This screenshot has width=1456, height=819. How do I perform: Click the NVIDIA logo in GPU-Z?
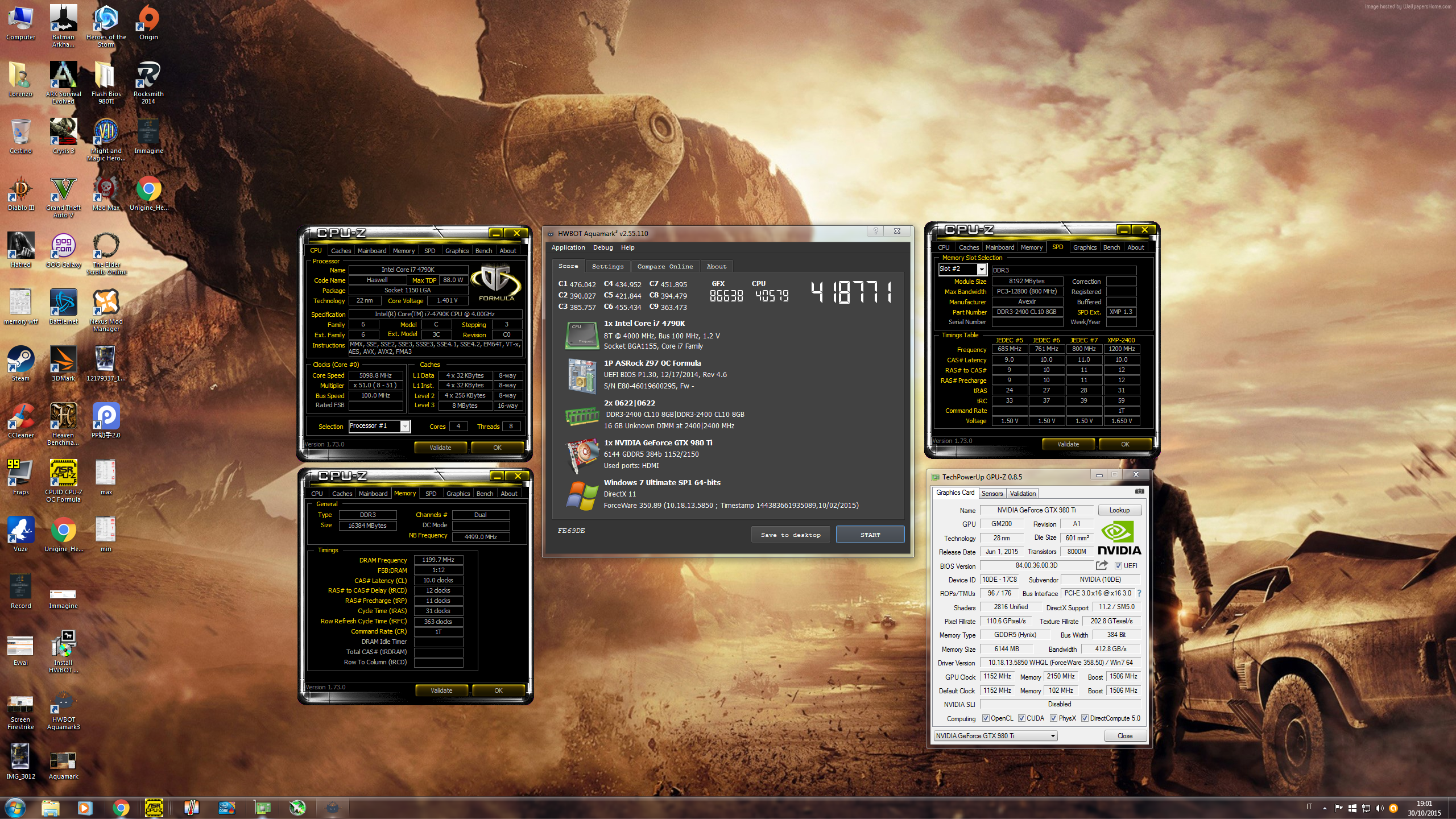(x=1119, y=538)
